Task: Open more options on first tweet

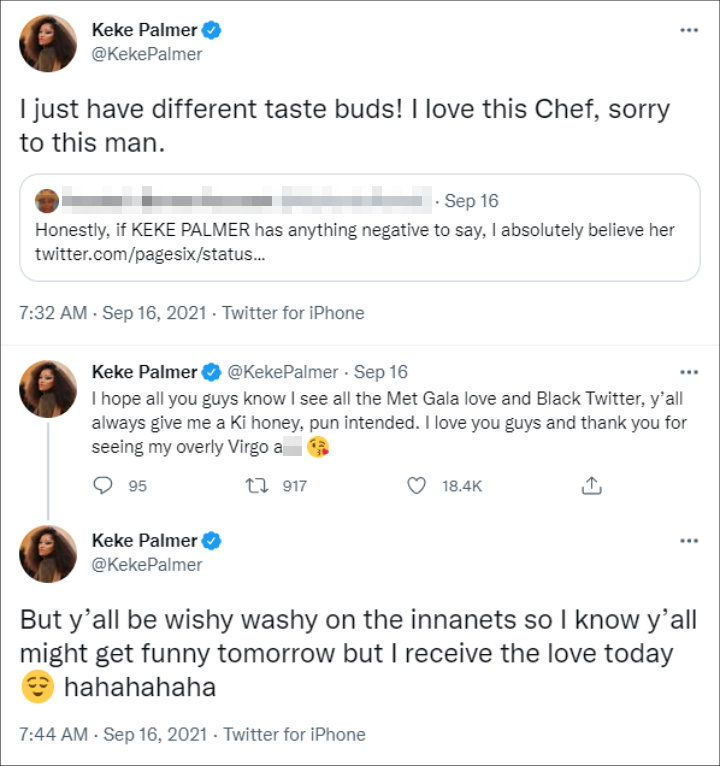Action: coord(689,31)
